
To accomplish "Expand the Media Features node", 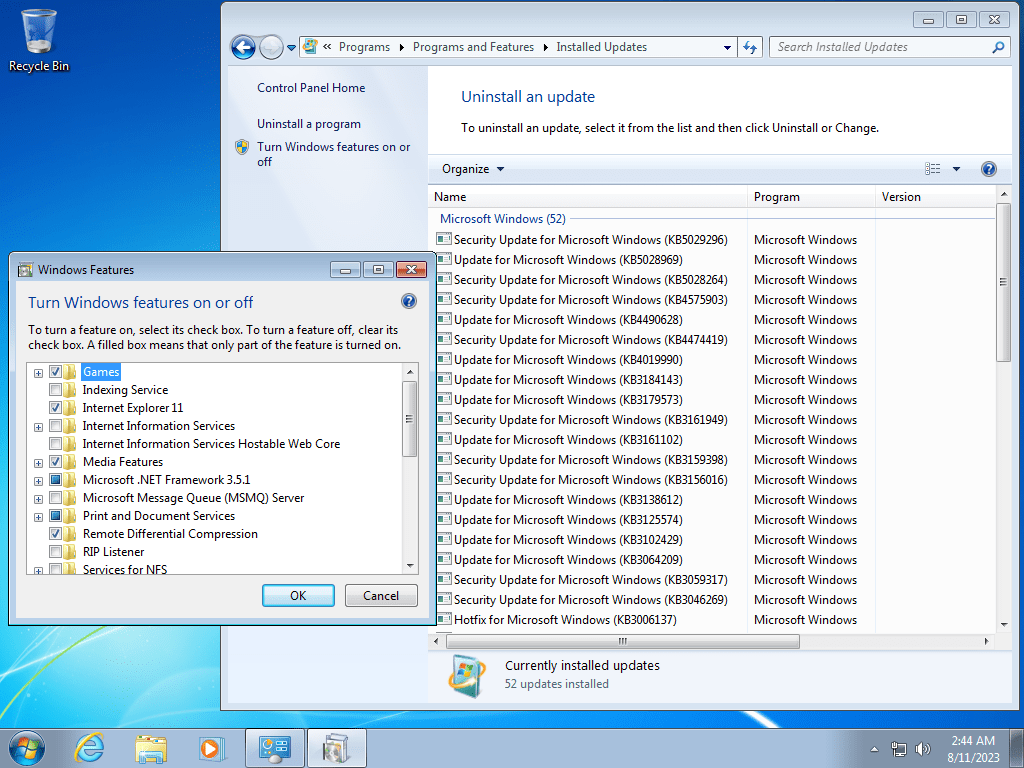I will pyautogui.click(x=39, y=464).
